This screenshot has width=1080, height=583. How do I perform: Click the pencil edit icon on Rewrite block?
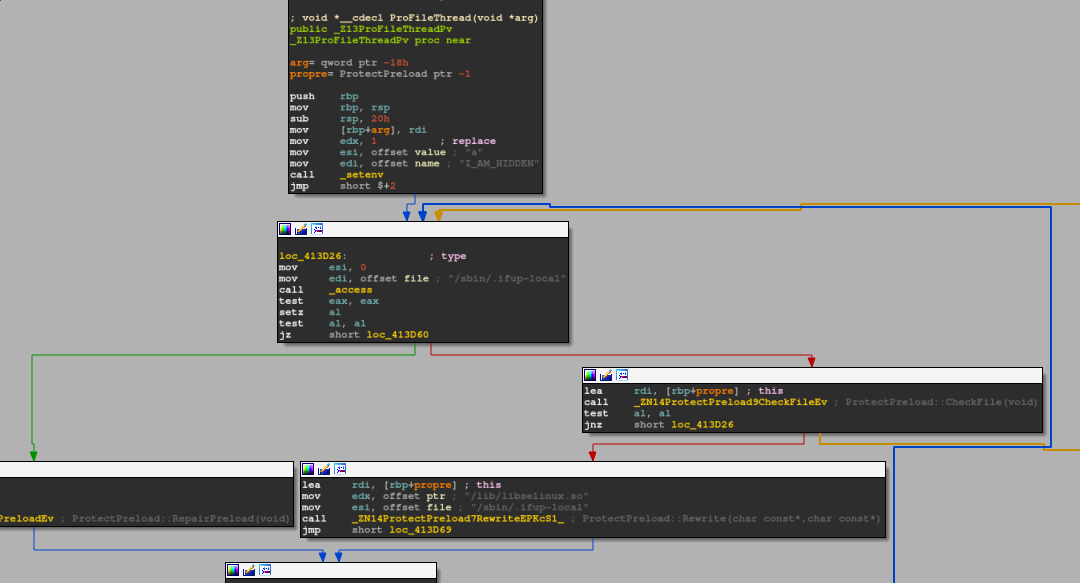click(x=324, y=469)
